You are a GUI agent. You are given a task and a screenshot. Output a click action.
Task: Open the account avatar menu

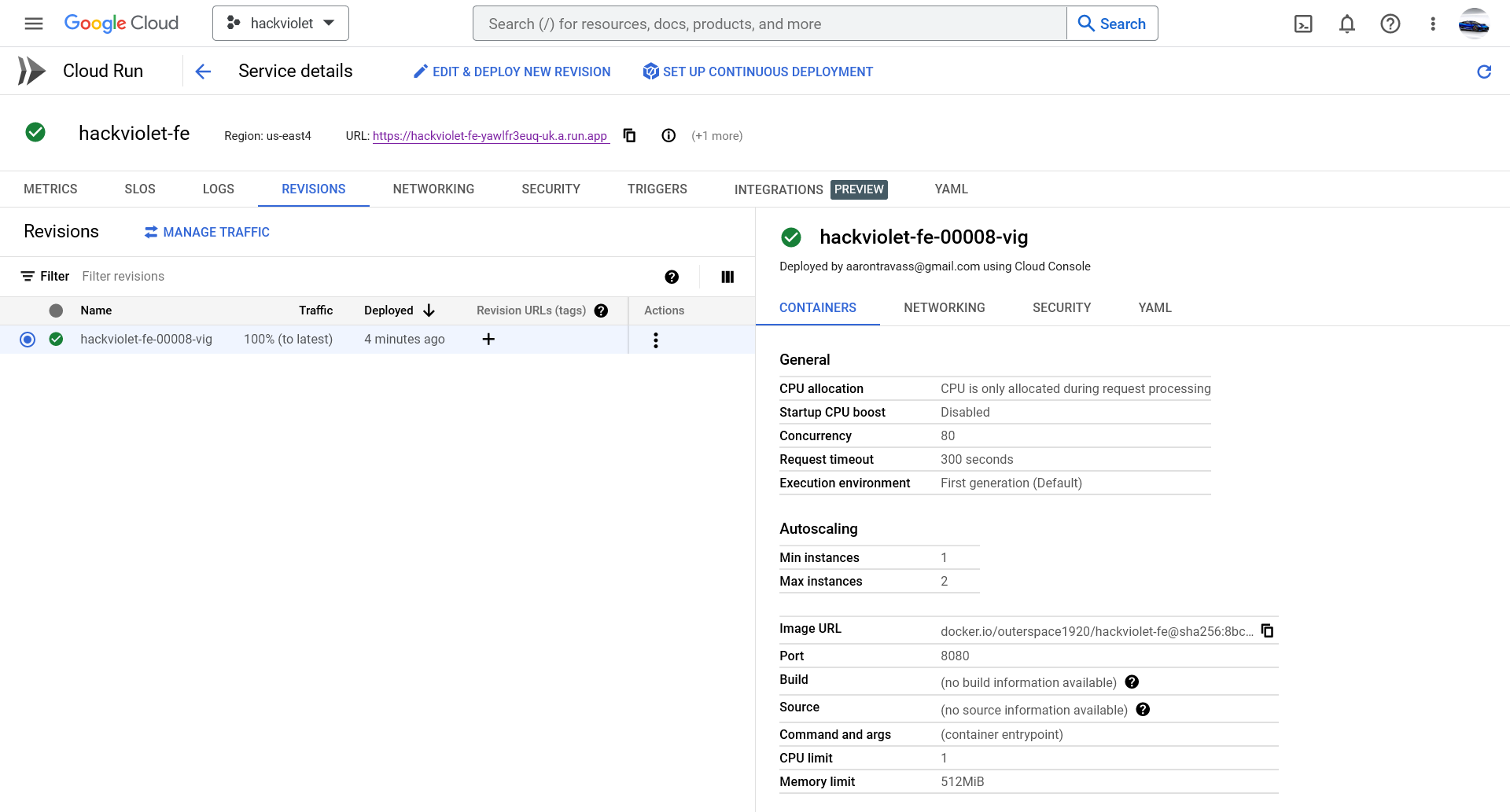tap(1474, 24)
